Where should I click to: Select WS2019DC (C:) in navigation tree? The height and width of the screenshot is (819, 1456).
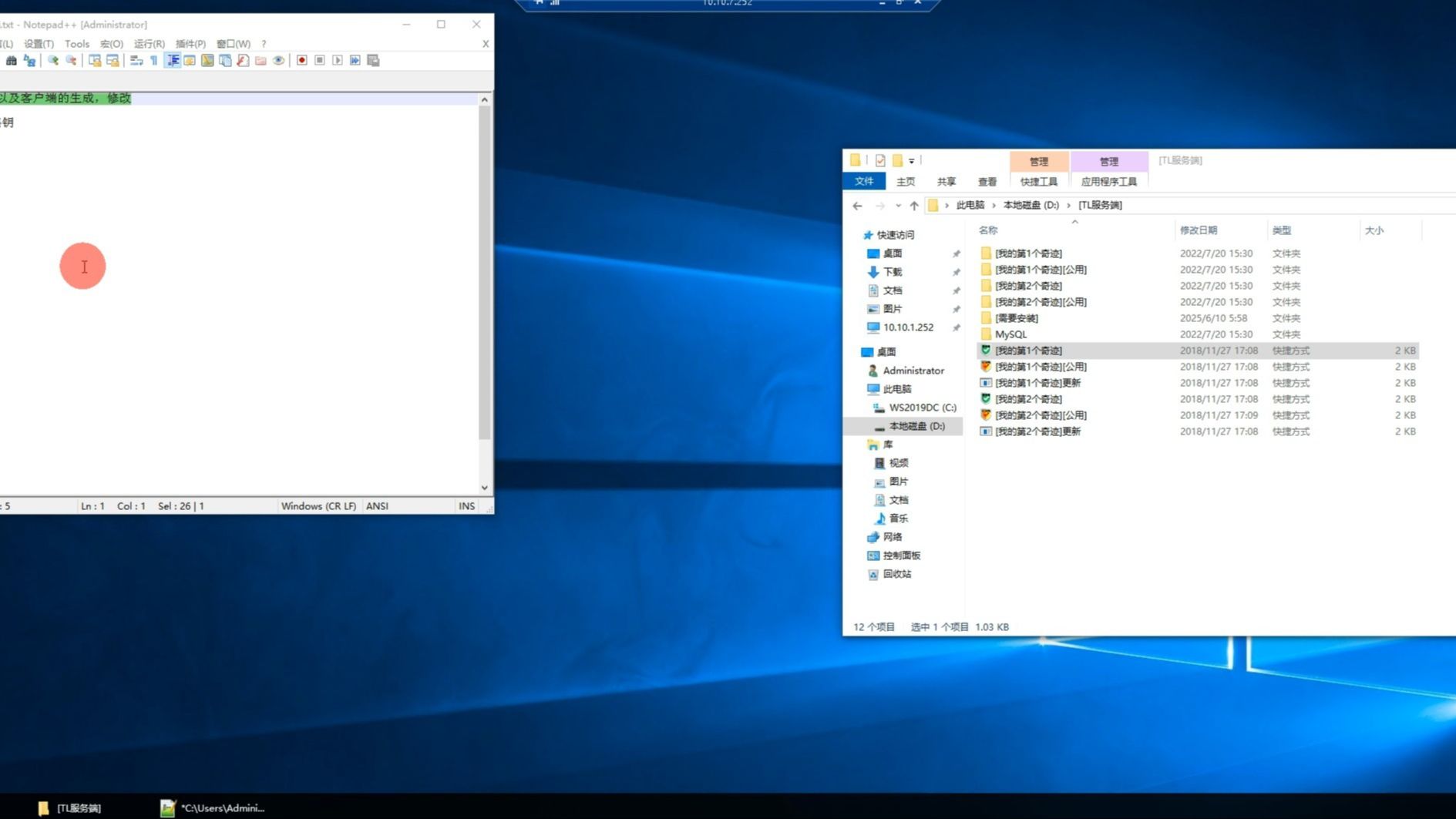coord(922,408)
